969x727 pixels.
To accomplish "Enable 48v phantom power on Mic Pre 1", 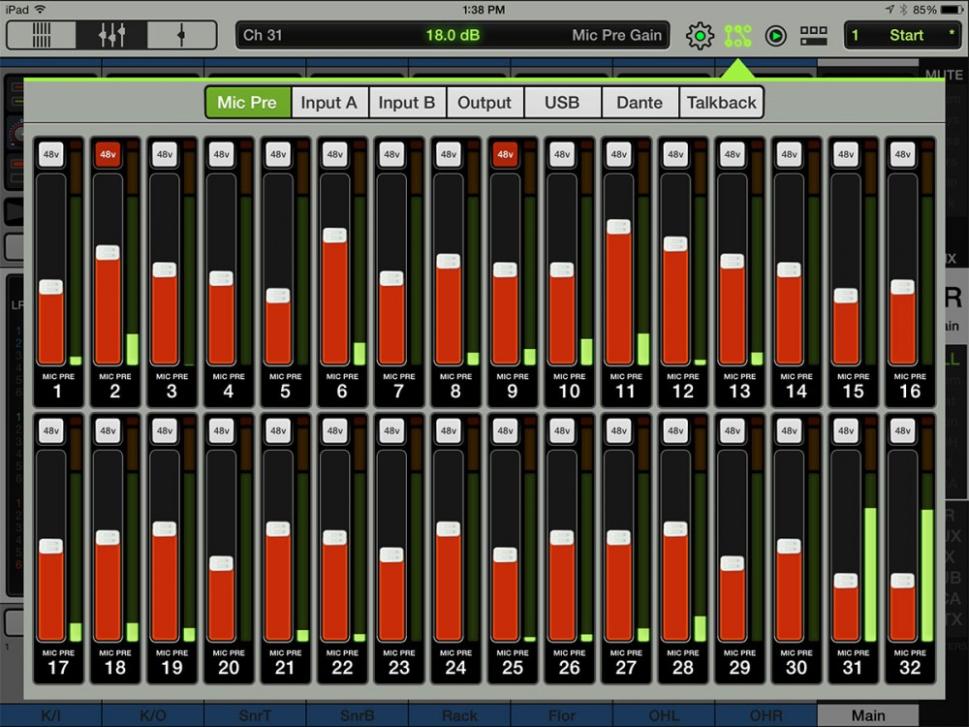I will click(x=52, y=155).
